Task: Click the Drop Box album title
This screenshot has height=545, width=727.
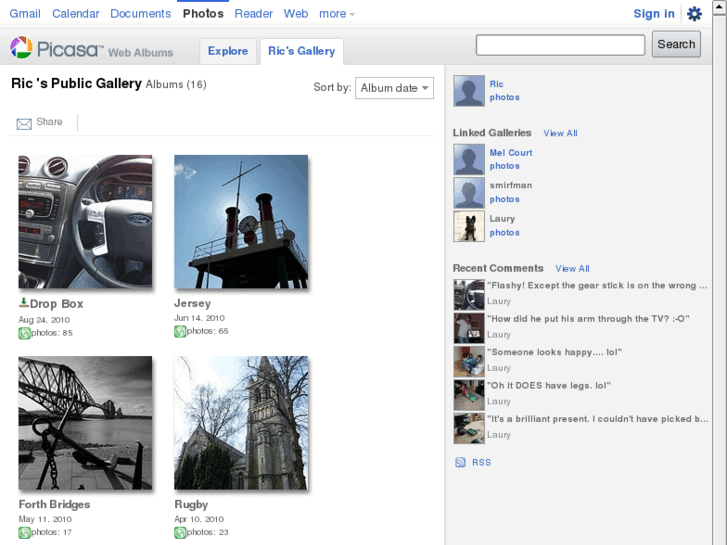Action: coord(57,304)
